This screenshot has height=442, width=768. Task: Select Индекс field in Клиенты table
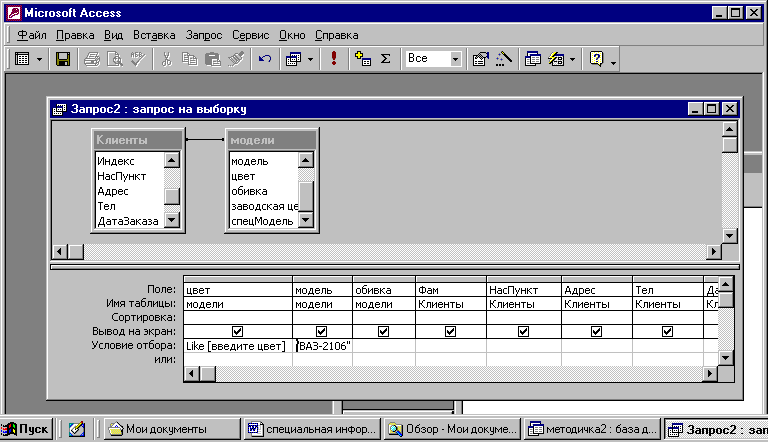pos(129,161)
